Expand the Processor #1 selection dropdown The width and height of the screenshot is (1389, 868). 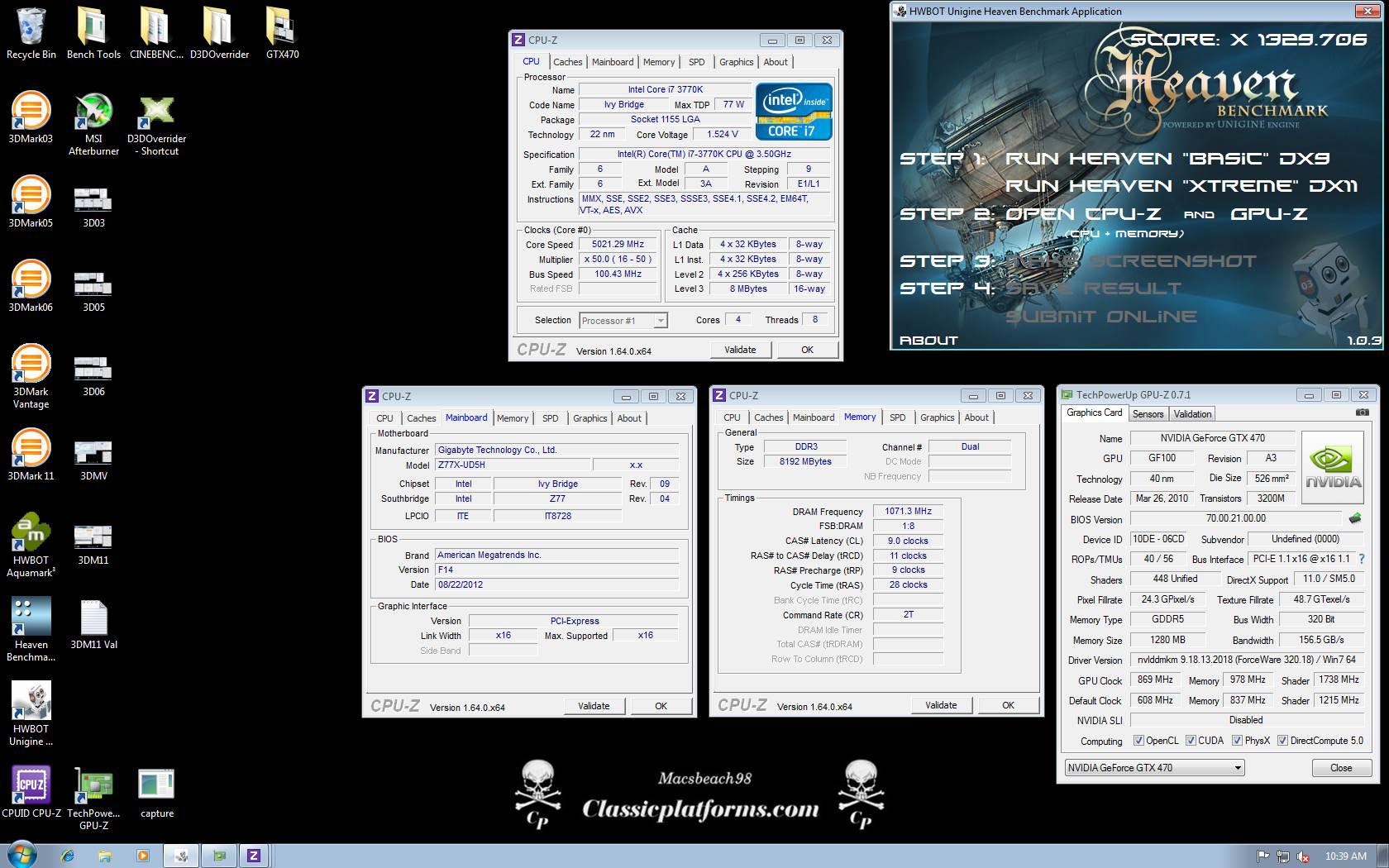tap(661, 321)
